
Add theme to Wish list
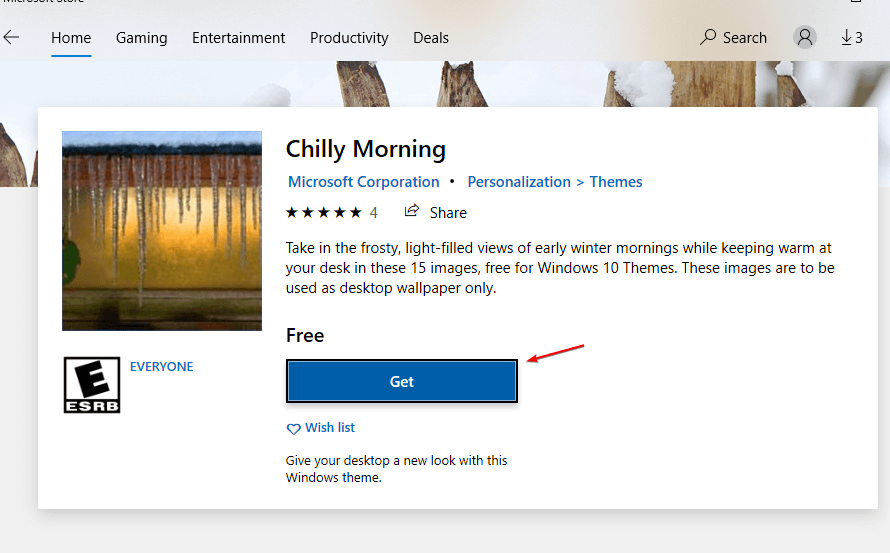(x=321, y=428)
